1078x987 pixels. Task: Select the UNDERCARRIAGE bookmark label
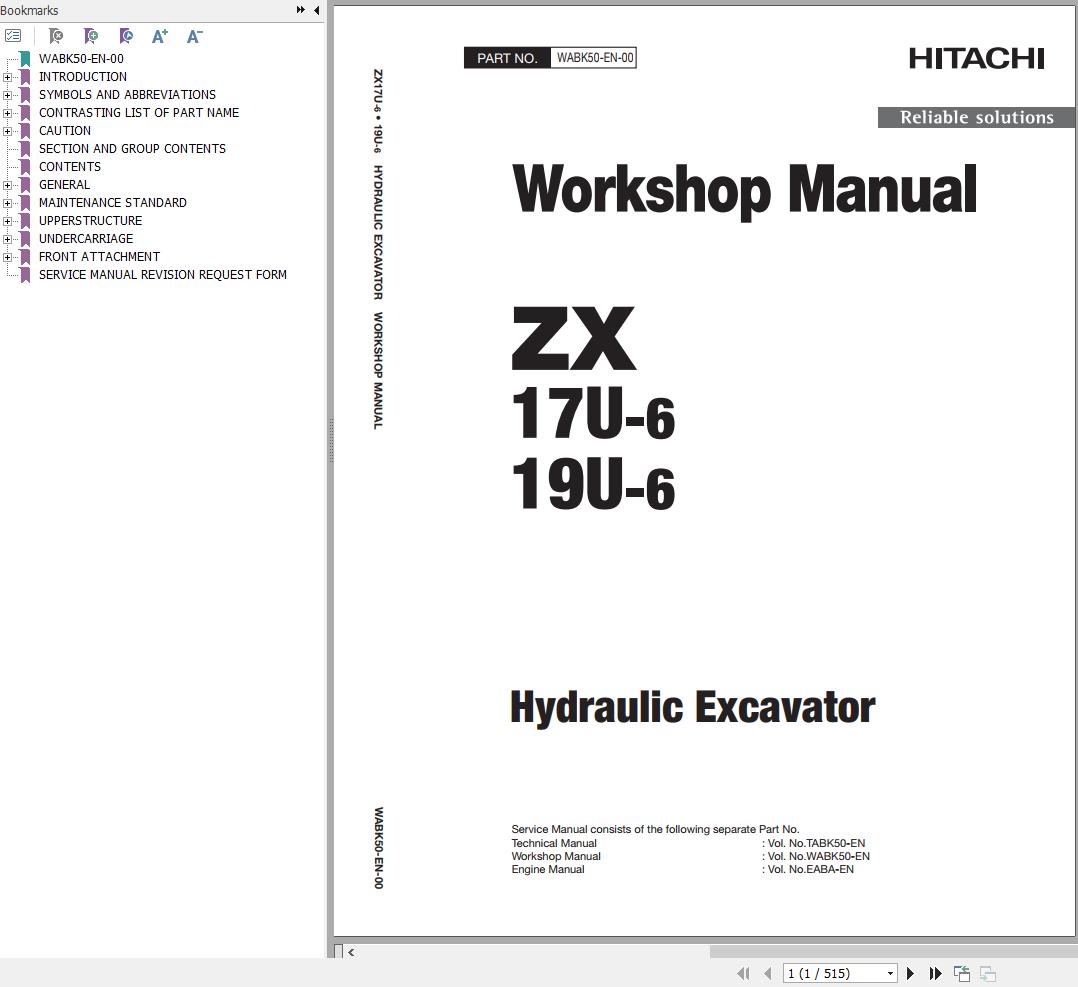pyautogui.click(x=86, y=239)
